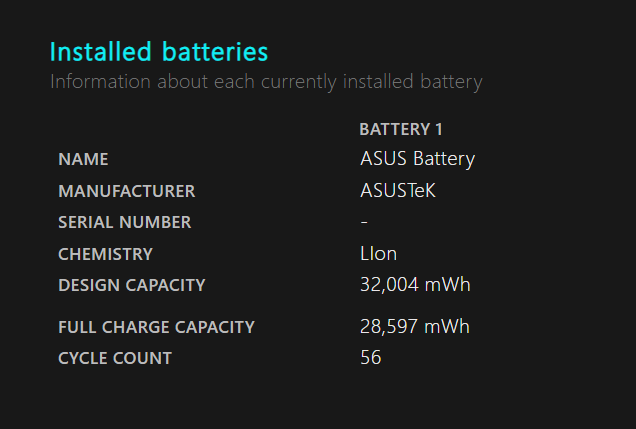The width and height of the screenshot is (636, 429).
Task: Click the word batteries in the heading
Action: point(215,52)
